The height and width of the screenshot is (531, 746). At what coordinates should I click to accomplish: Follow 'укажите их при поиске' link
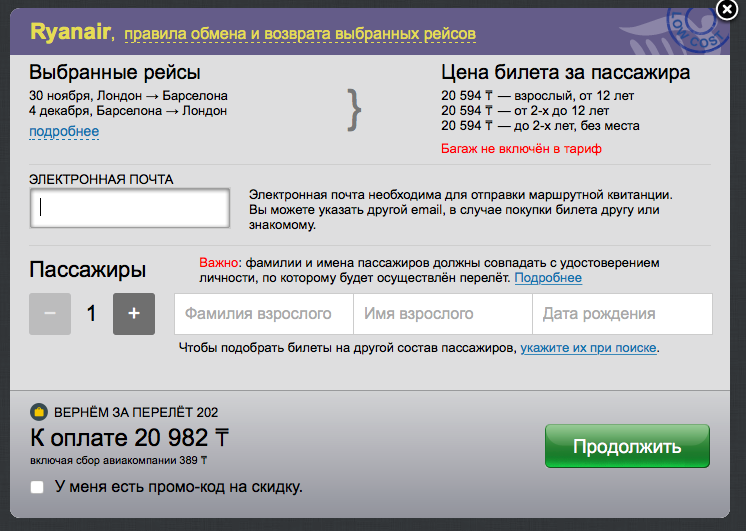pos(589,348)
